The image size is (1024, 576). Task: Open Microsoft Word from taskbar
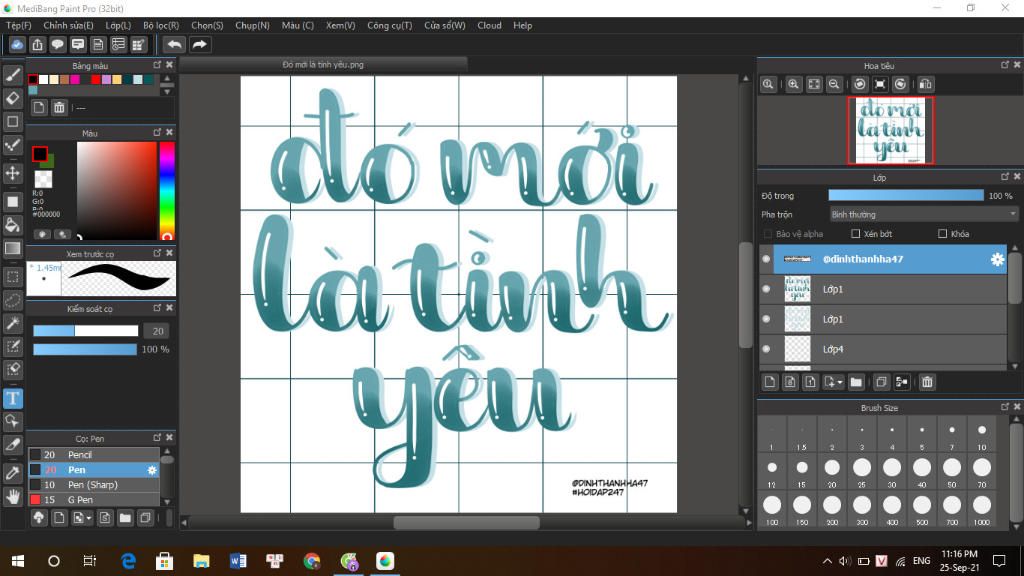coord(238,561)
